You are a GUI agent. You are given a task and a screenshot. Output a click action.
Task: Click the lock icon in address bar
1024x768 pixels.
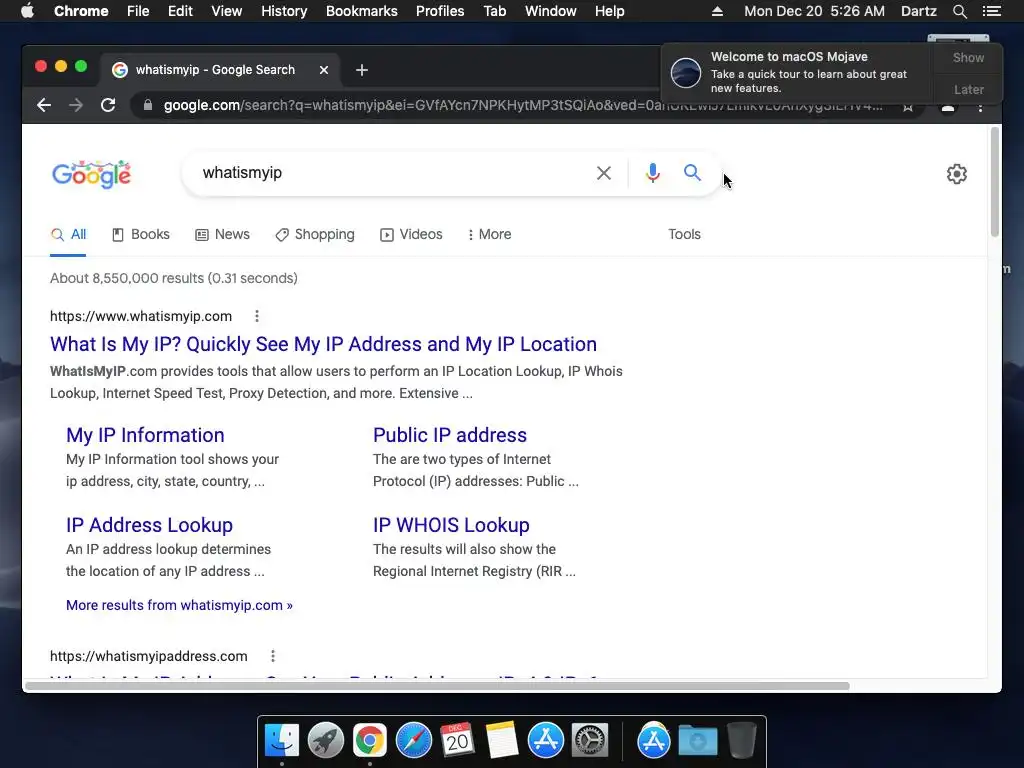[x=148, y=105]
